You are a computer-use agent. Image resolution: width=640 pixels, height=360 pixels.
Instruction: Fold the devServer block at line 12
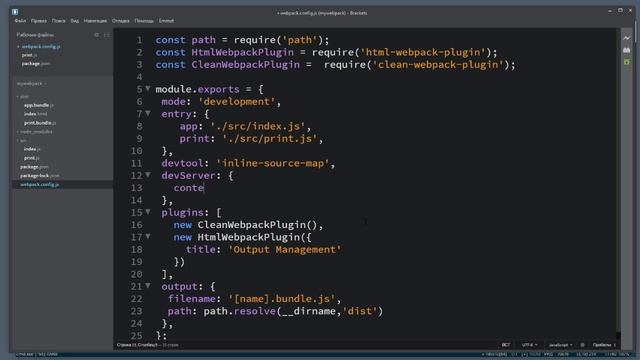(x=148, y=175)
